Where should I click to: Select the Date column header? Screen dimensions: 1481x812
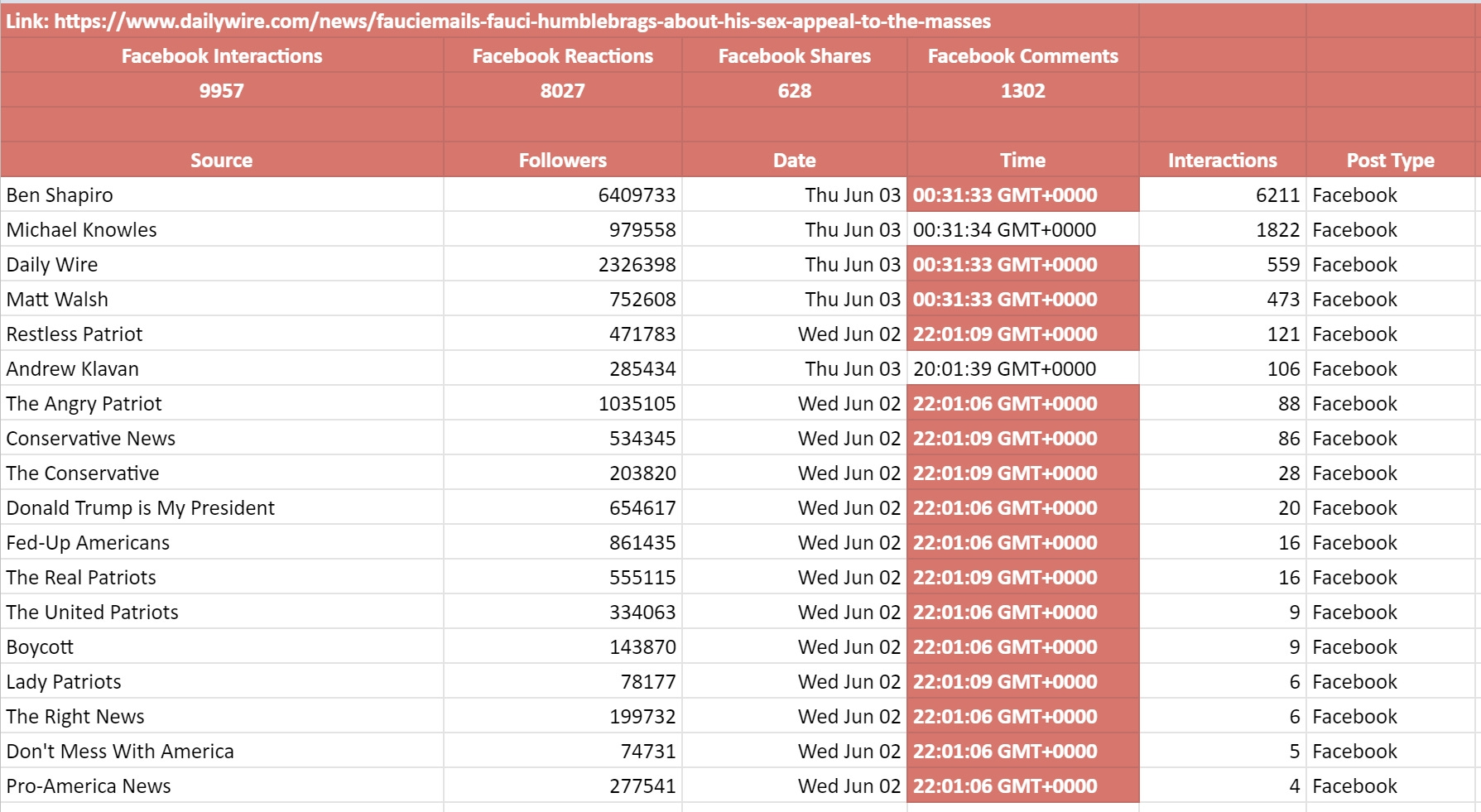[x=795, y=160]
